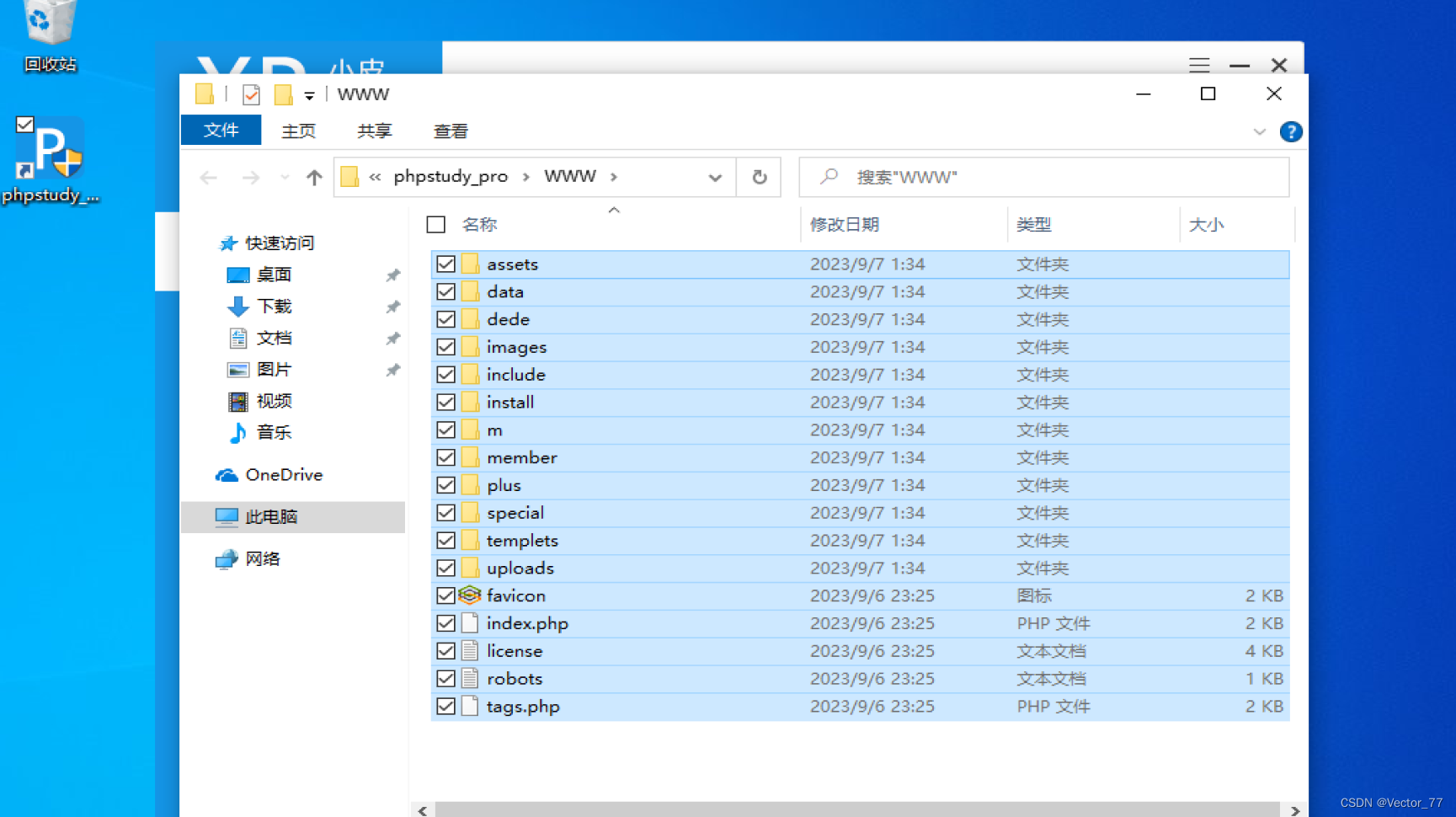1456x817 pixels.
Task: Click the Recycle Bin desktop icon
Action: [49, 35]
